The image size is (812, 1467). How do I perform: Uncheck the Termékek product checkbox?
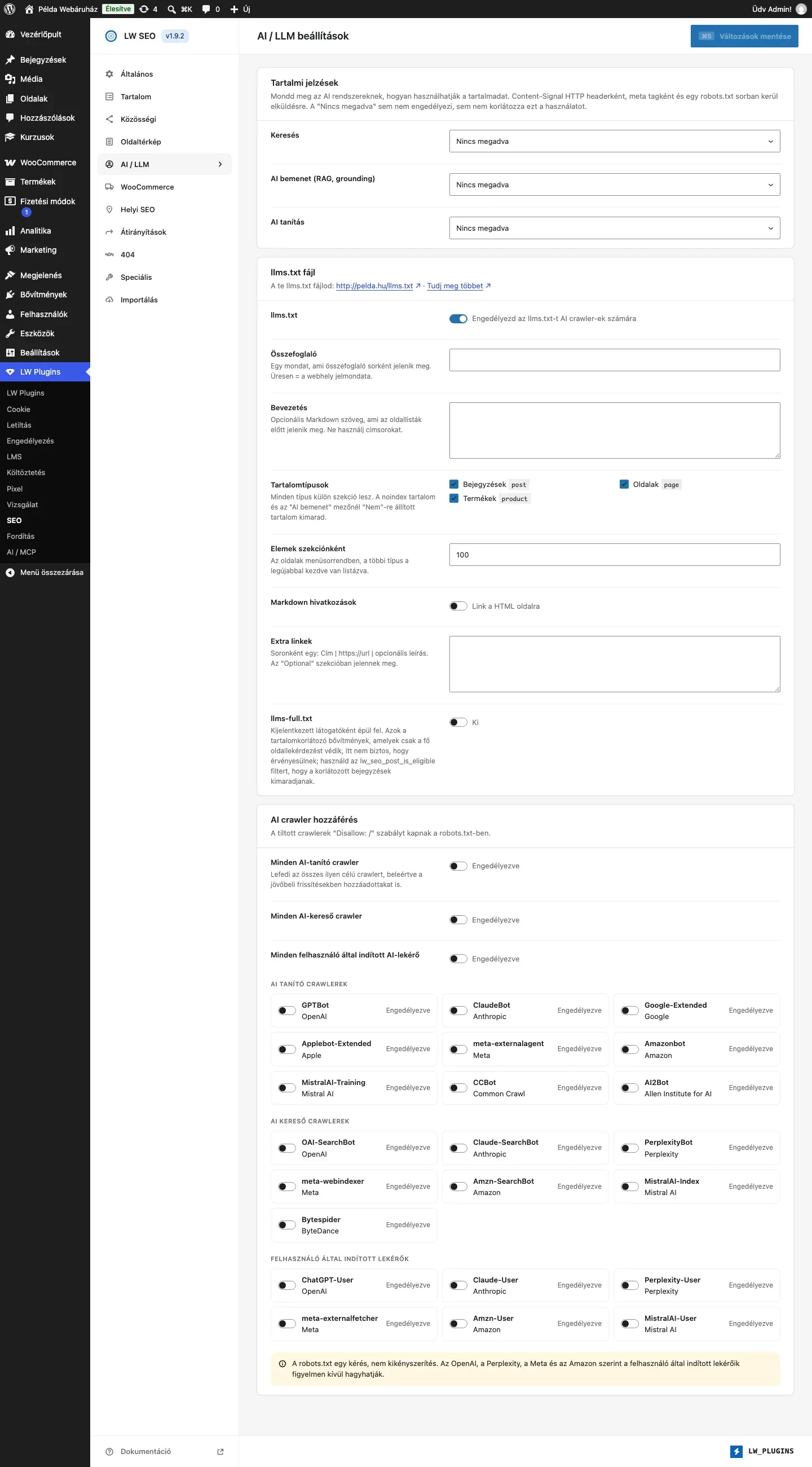(454, 499)
